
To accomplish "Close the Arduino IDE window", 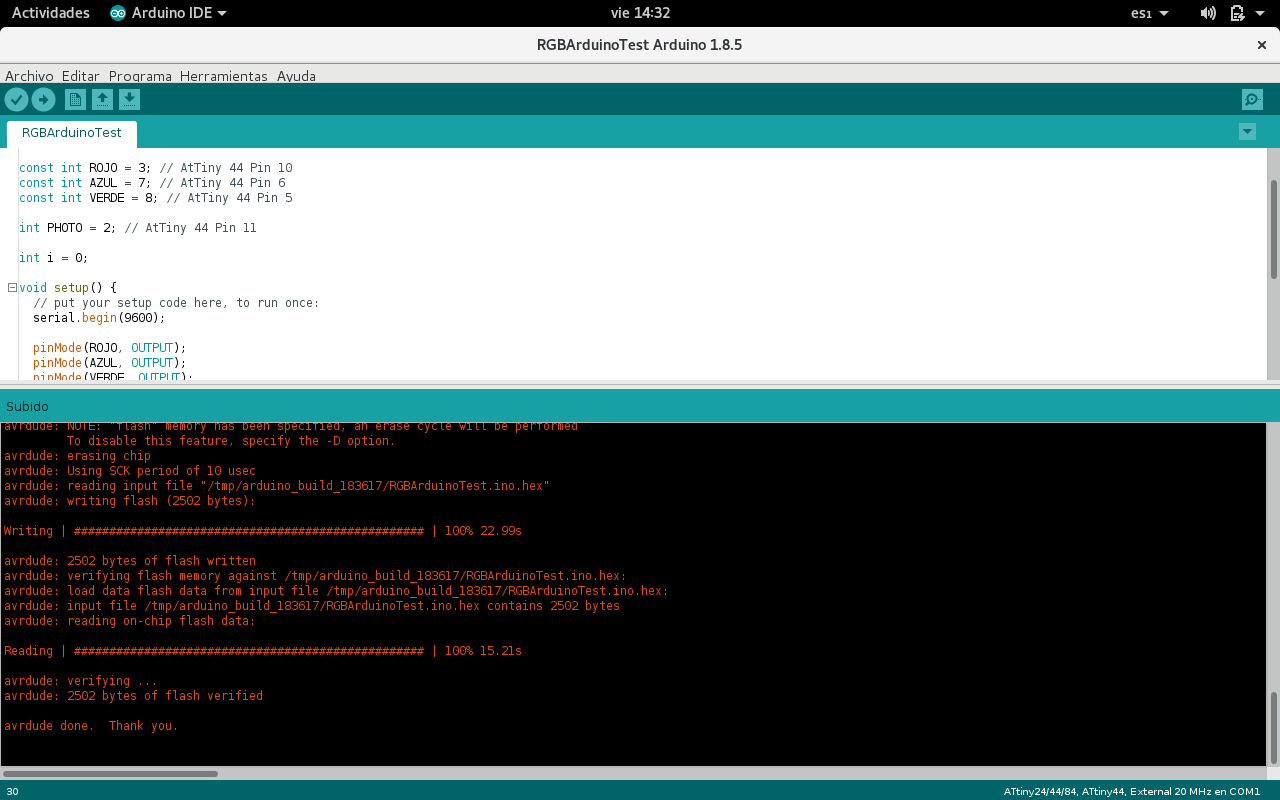I will click(1261, 45).
